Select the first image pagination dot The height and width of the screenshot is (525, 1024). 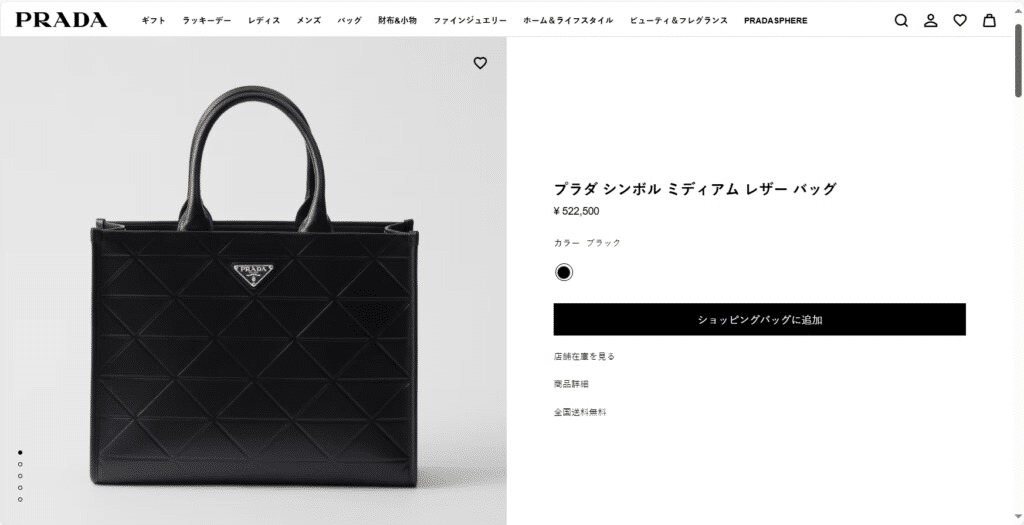[x=20, y=452]
